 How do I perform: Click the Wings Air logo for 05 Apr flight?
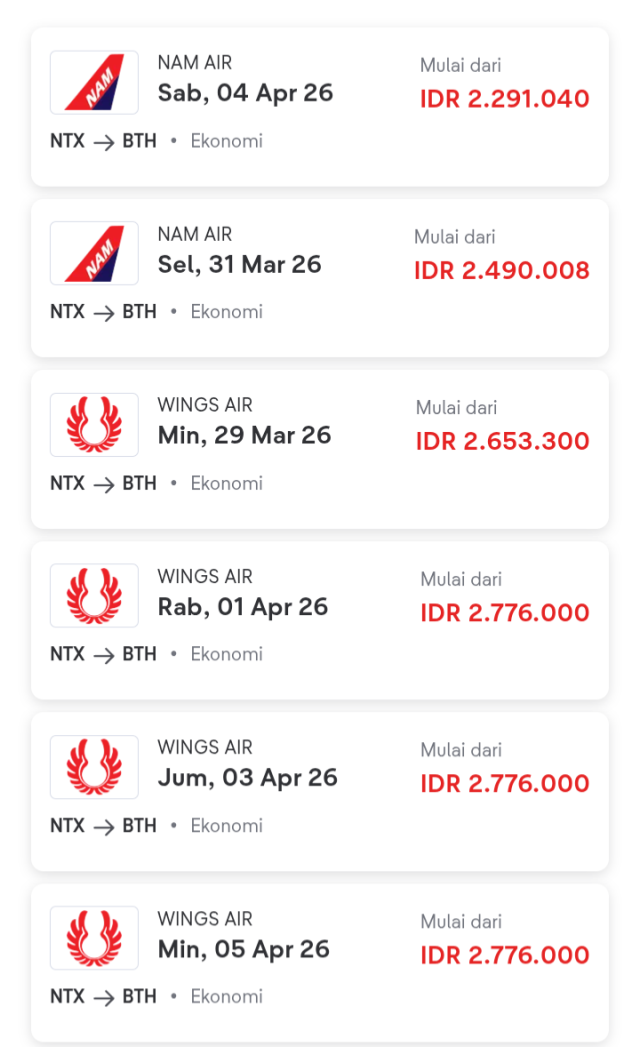pos(94,938)
